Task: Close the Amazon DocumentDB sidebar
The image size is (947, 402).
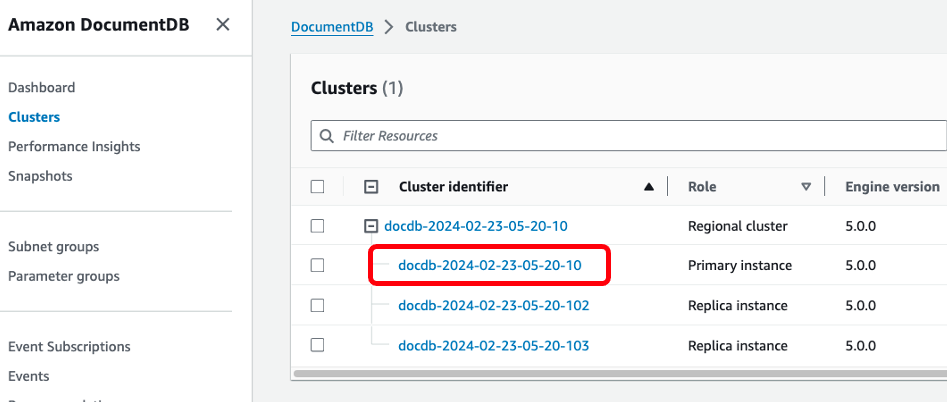Action: 223,25
